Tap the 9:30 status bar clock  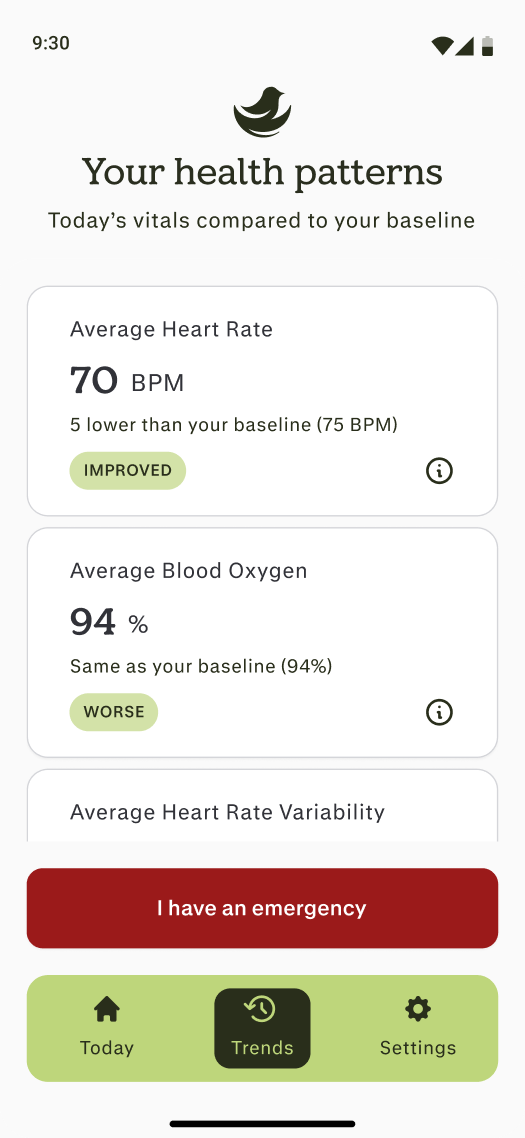[51, 43]
